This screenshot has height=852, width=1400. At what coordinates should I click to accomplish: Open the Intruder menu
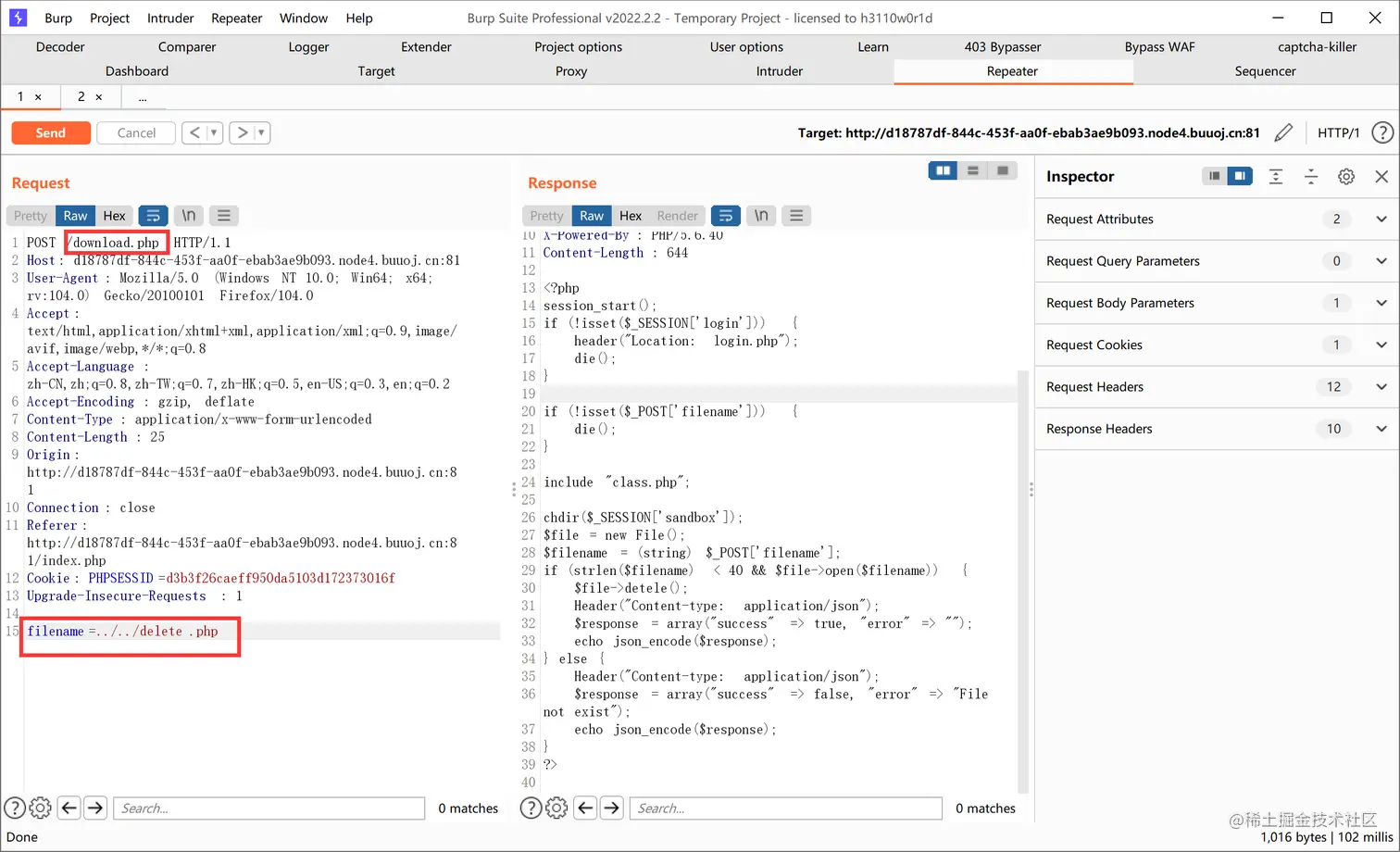tap(170, 18)
